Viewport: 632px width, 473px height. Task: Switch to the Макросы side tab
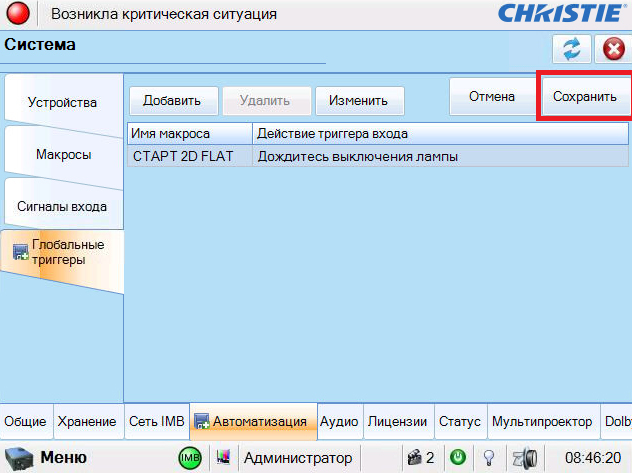point(63,155)
